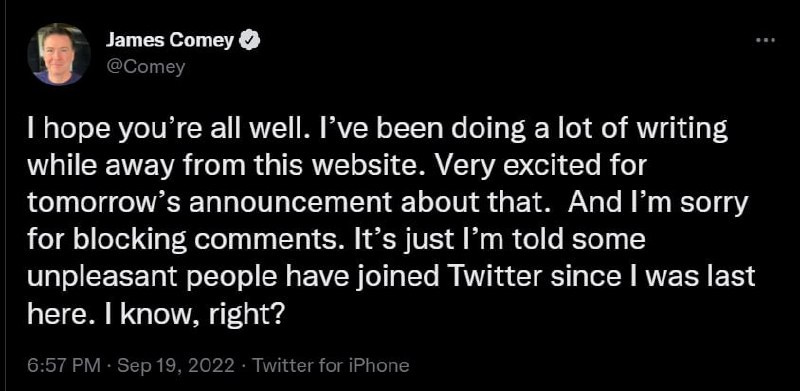Open the @Comey handle link
Screen dimensions: 800x391
click(145, 67)
